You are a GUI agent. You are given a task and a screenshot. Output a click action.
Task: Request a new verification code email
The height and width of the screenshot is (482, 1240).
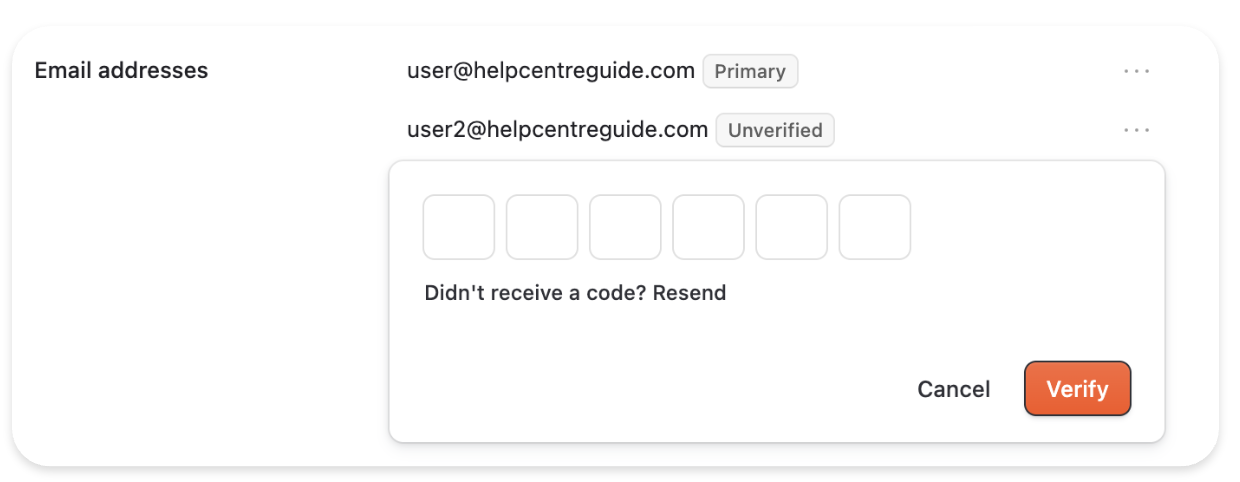click(x=689, y=293)
